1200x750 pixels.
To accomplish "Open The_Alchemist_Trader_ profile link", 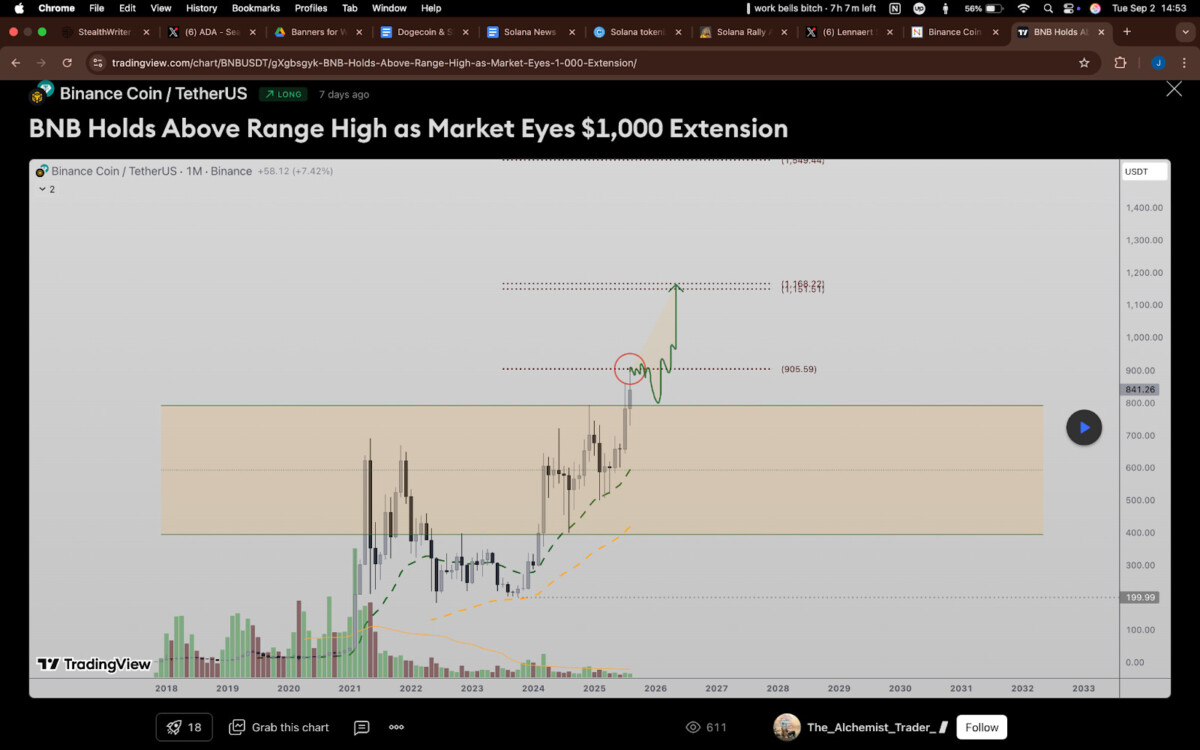I will tap(870, 727).
